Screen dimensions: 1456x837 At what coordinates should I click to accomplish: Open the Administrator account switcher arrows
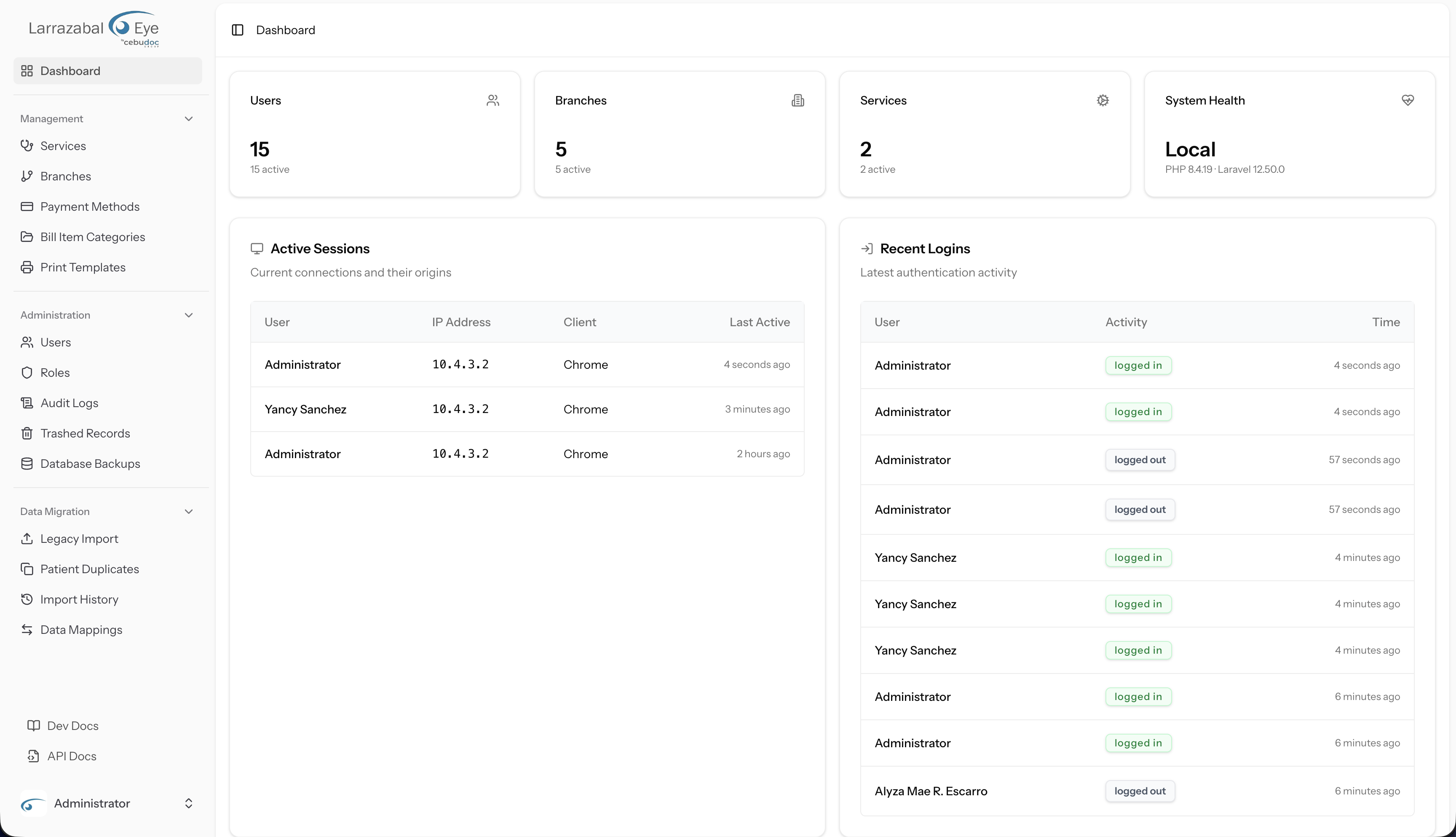coord(188,803)
